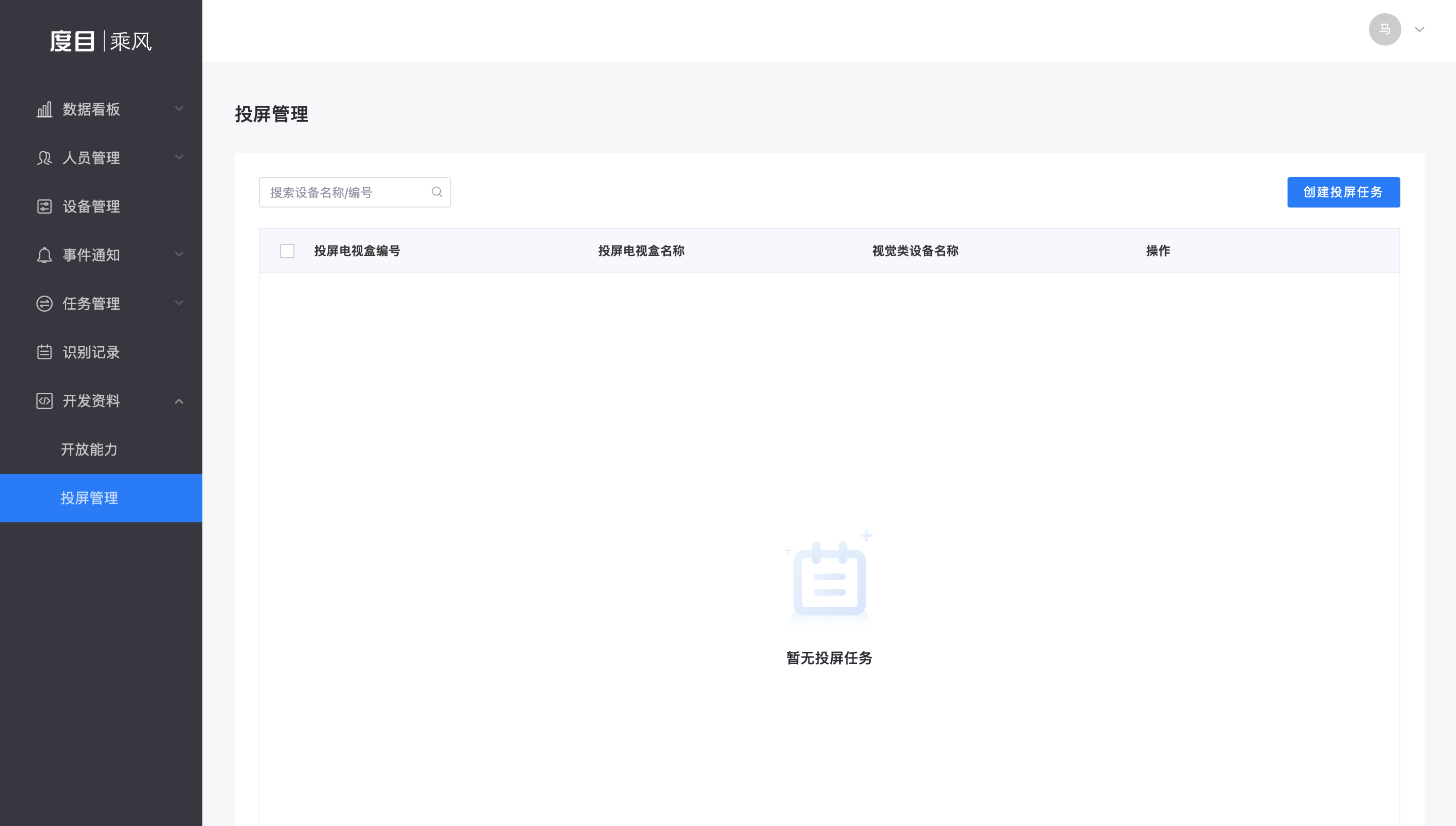Tick the select-all checkbox in table header

pos(287,251)
